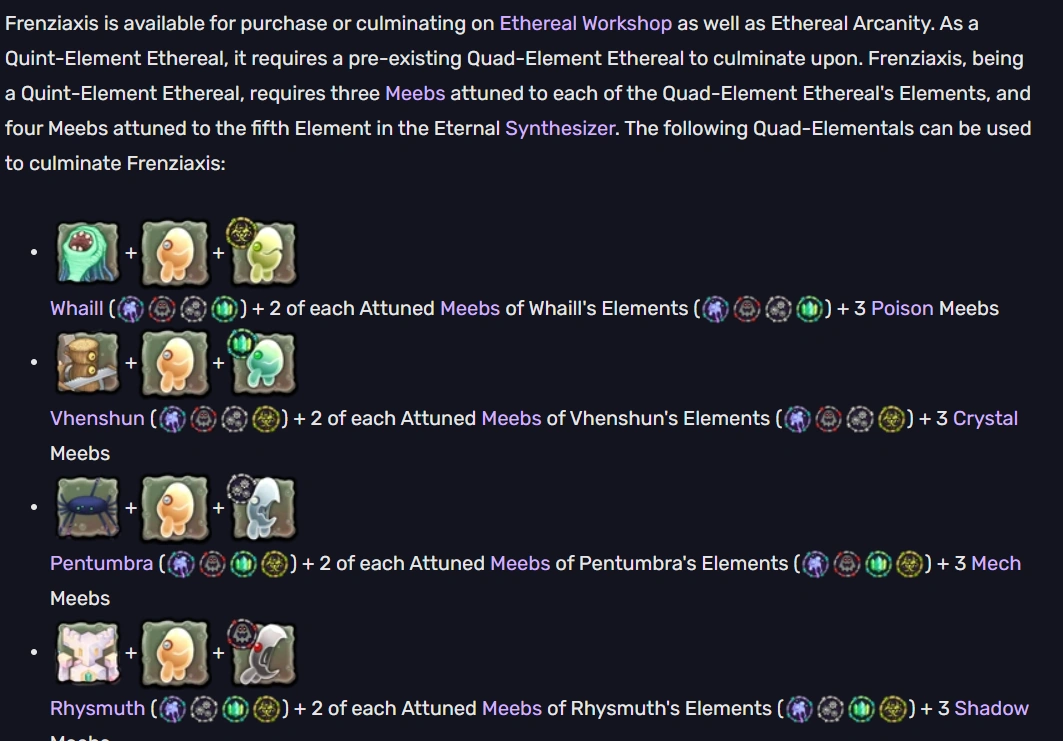Open the Whaill text link
This screenshot has width=1063, height=741.
click(77, 309)
